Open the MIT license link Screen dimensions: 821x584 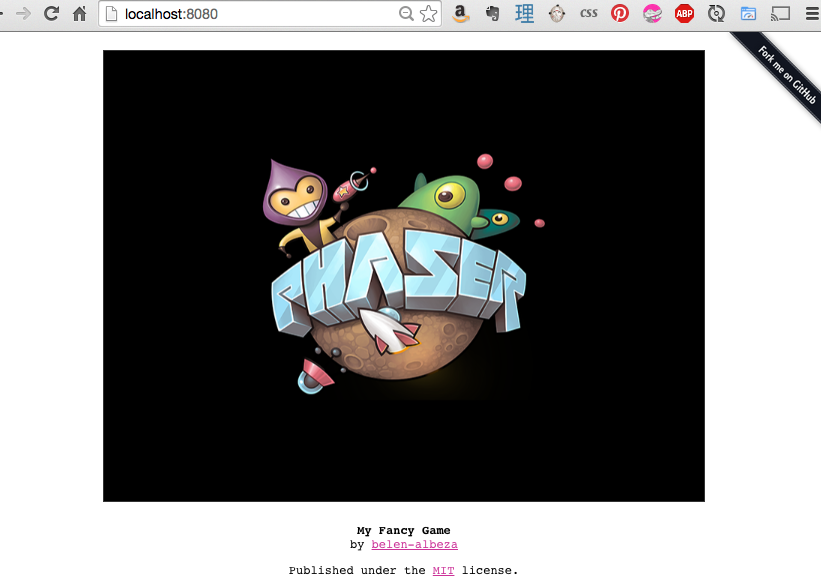tap(443, 570)
